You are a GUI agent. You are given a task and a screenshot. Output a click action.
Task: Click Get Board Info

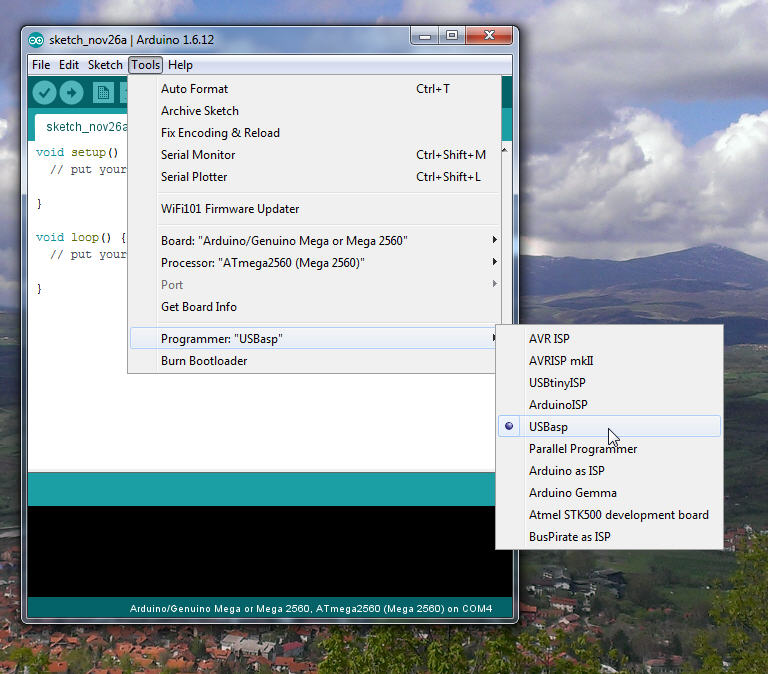click(199, 307)
